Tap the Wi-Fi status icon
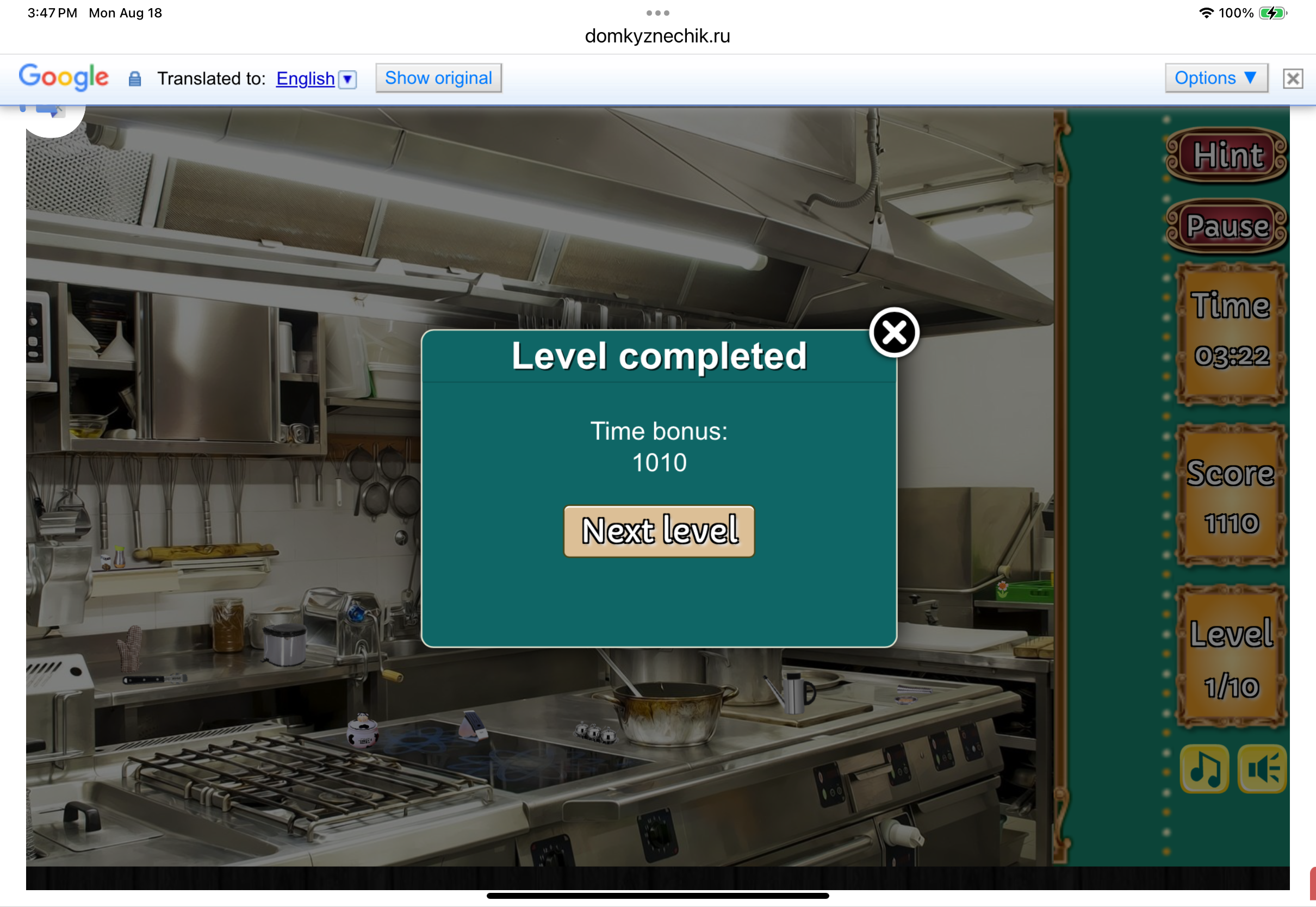 (x=1205, y=13)
